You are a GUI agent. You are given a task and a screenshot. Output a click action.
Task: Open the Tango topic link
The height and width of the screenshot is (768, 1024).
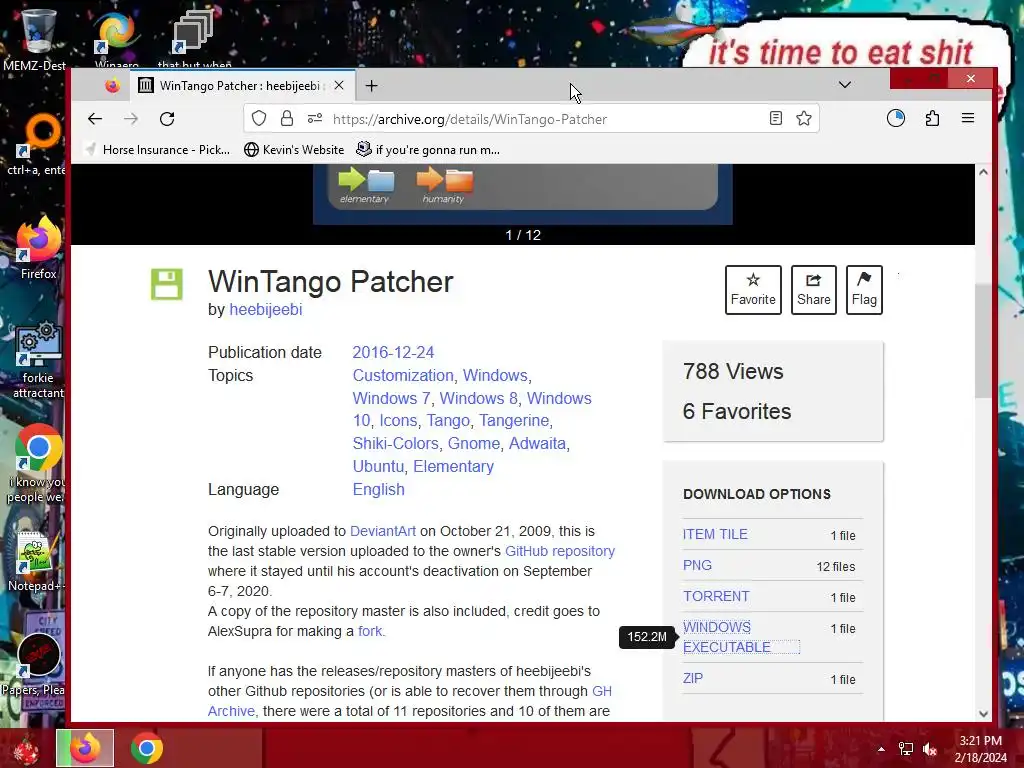[x=448, y=421]
